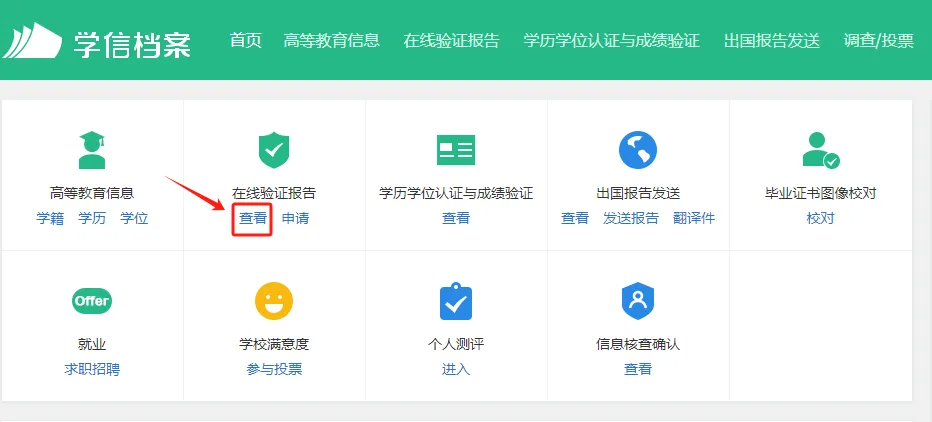
Task: Click the blue globe 出国报告发送 icon
Action: coord(638,150)
